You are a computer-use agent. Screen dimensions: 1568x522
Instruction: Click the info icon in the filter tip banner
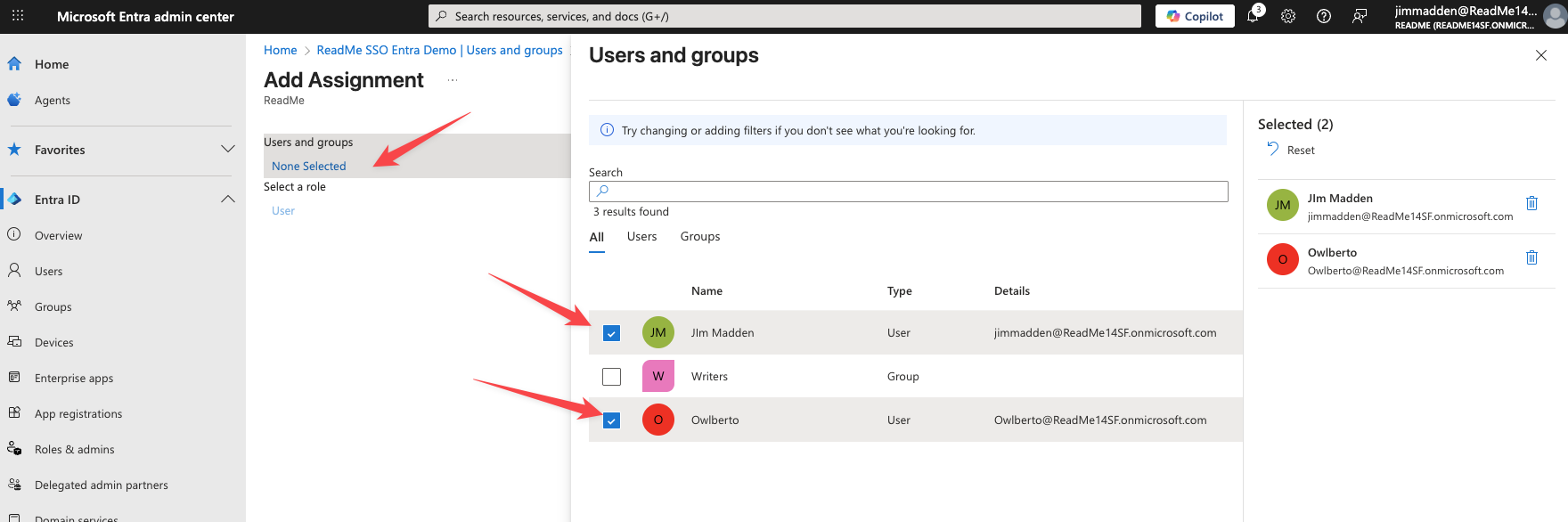(x=608, y=130)
